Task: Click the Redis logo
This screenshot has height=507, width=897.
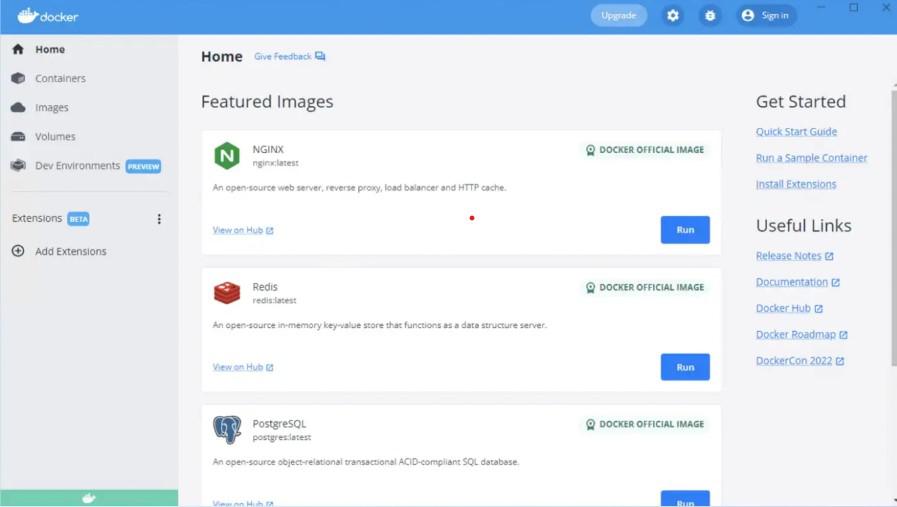Action: coord(227,292)
